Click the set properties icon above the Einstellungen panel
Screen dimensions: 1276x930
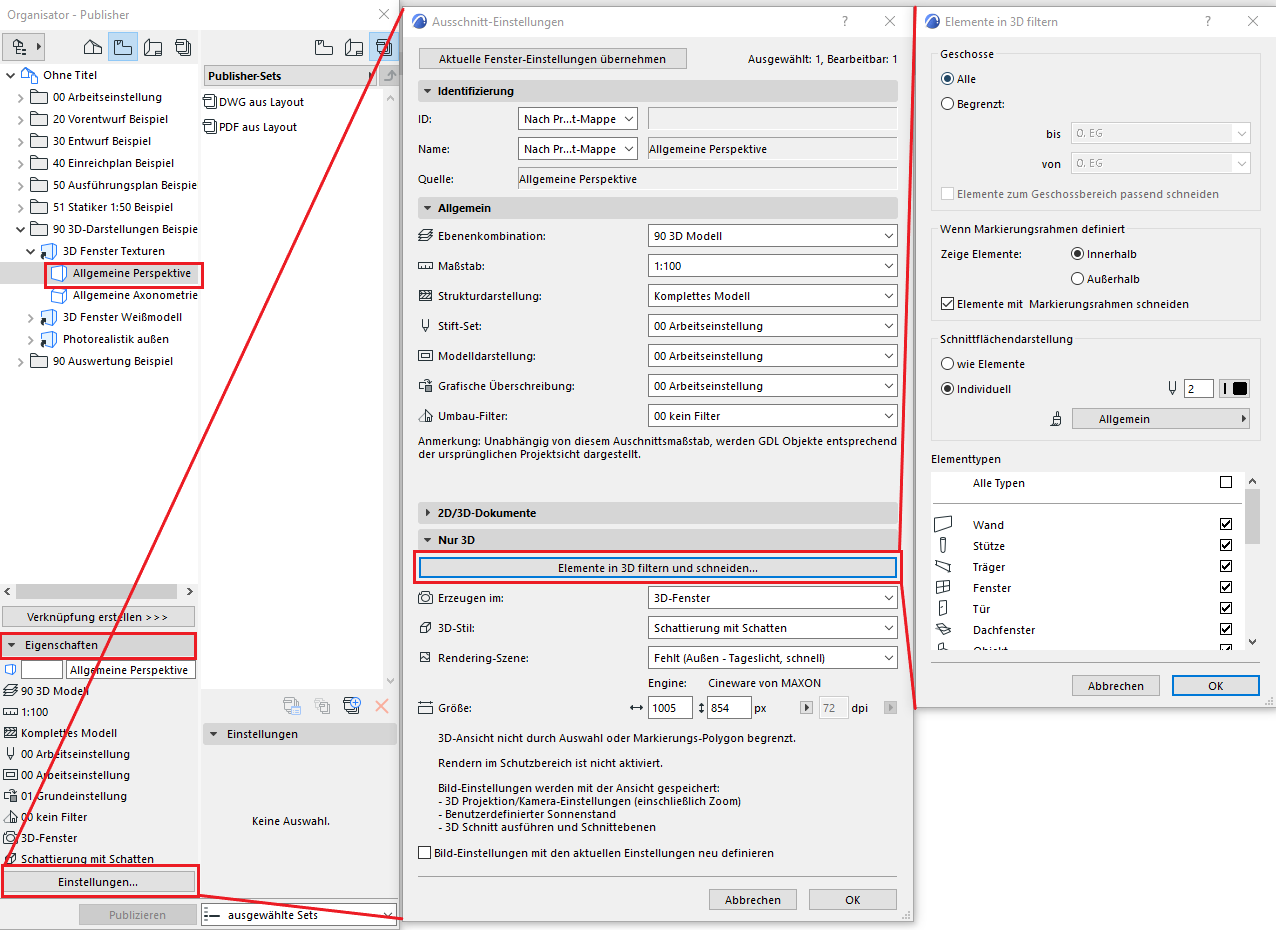click(x=292, y=707)
